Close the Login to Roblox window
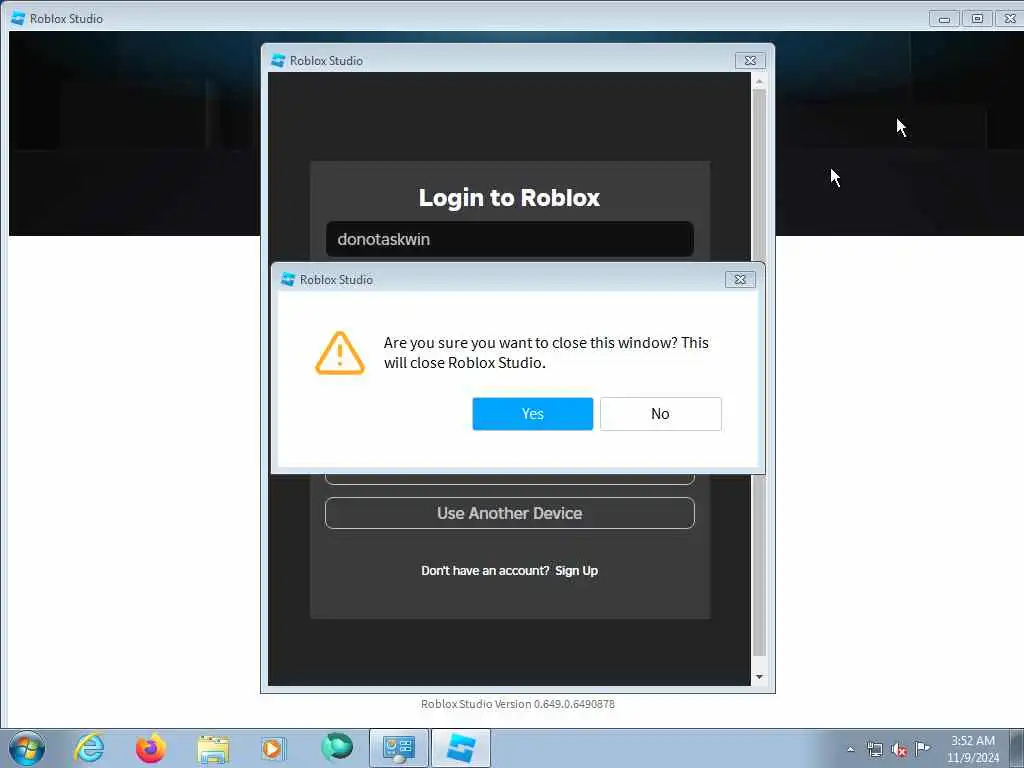1024x768 pixels. [x=750, y=61]
